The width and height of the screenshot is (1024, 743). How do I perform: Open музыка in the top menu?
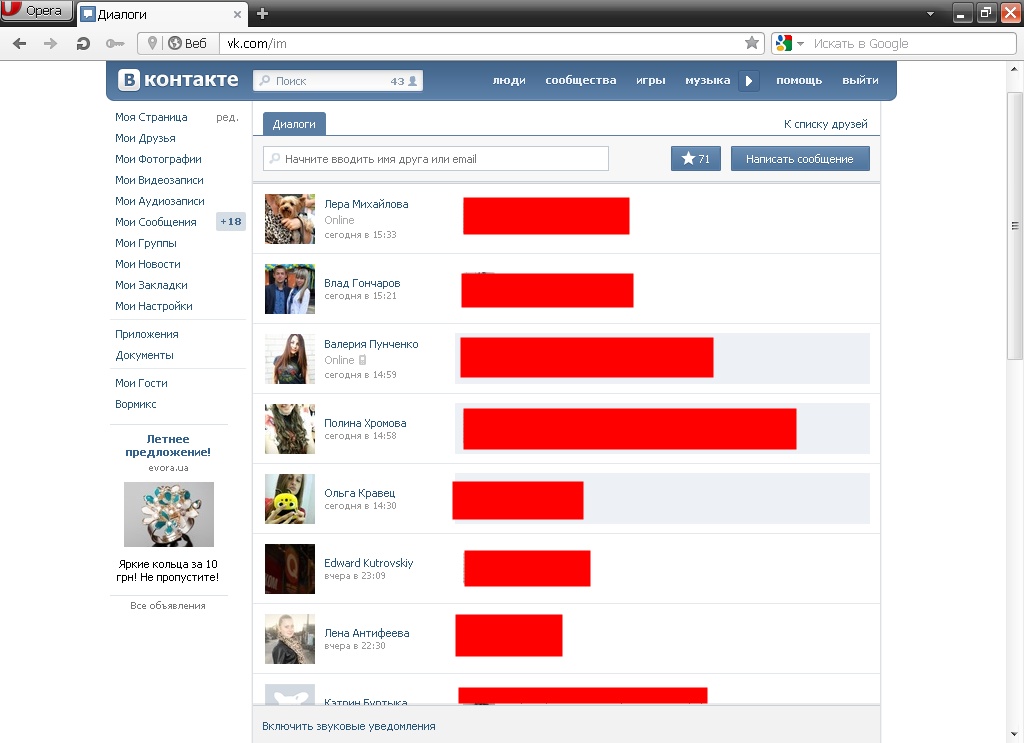(x=707, y=80)
